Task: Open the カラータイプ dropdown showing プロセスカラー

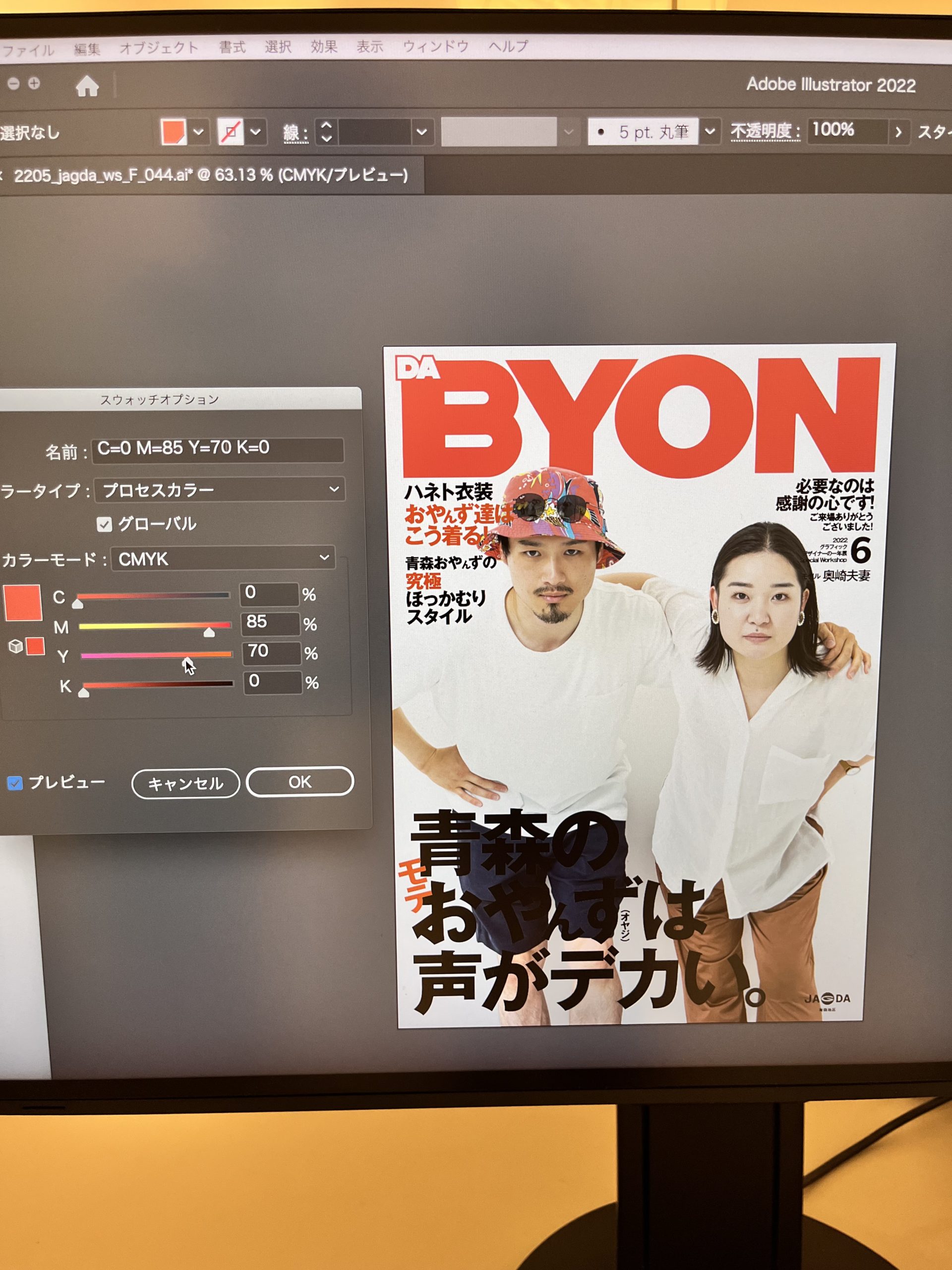Action: point(219,490)
